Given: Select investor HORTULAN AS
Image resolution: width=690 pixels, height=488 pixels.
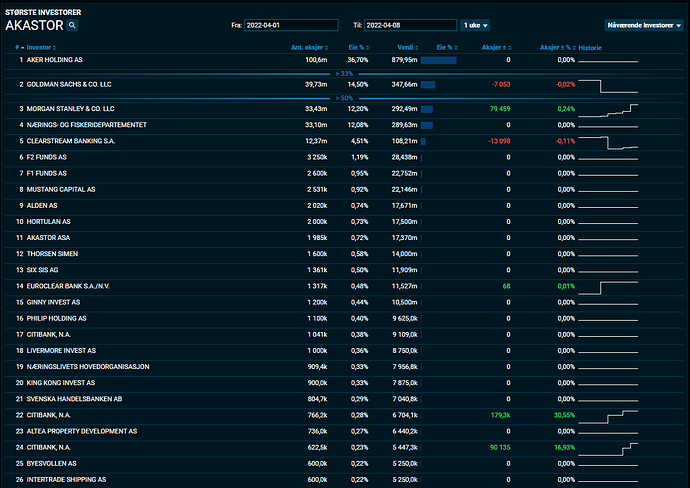Looking at the screenshot, I should [48, 222].
